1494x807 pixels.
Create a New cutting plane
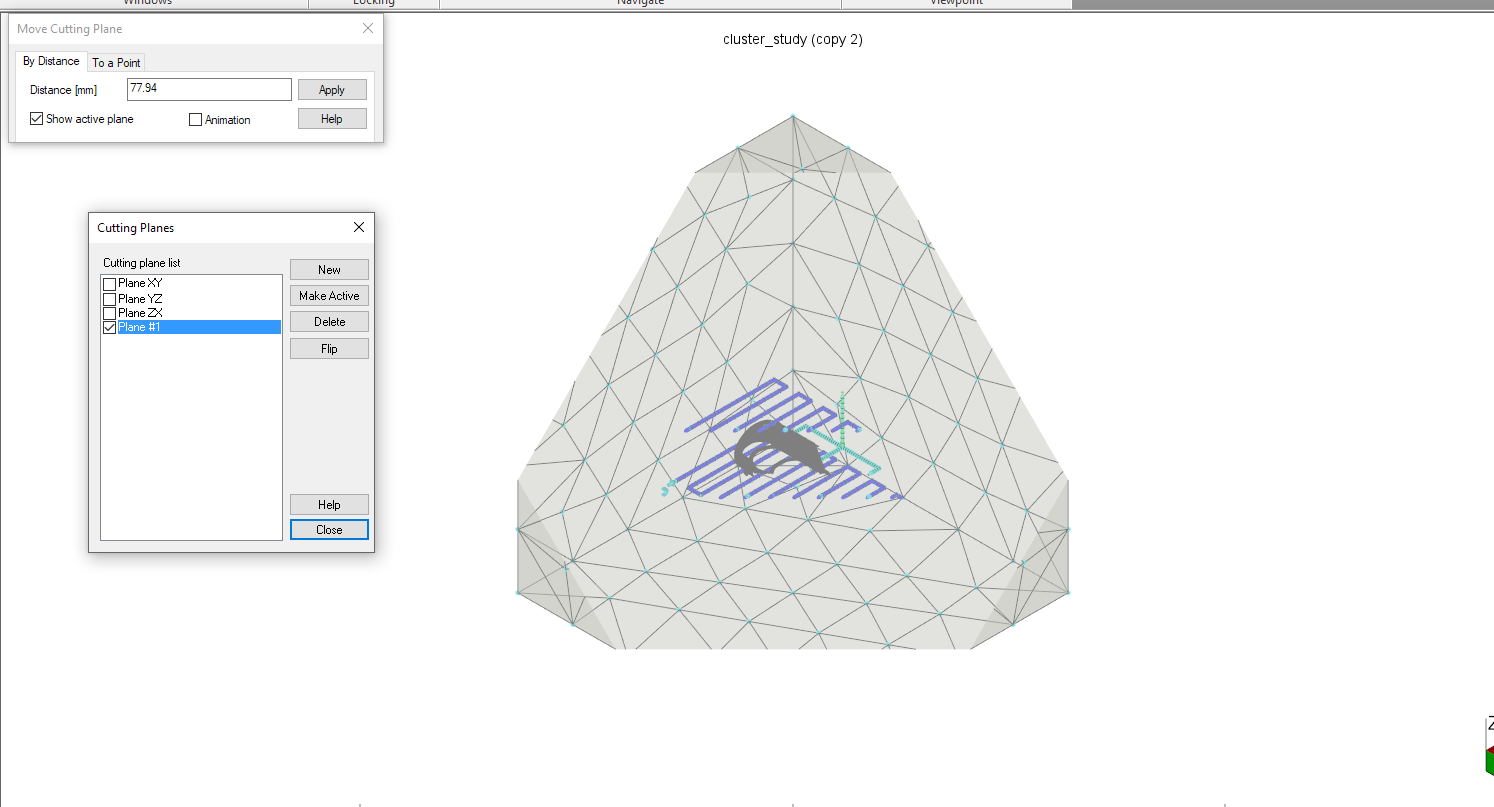[x=329, y=270]
